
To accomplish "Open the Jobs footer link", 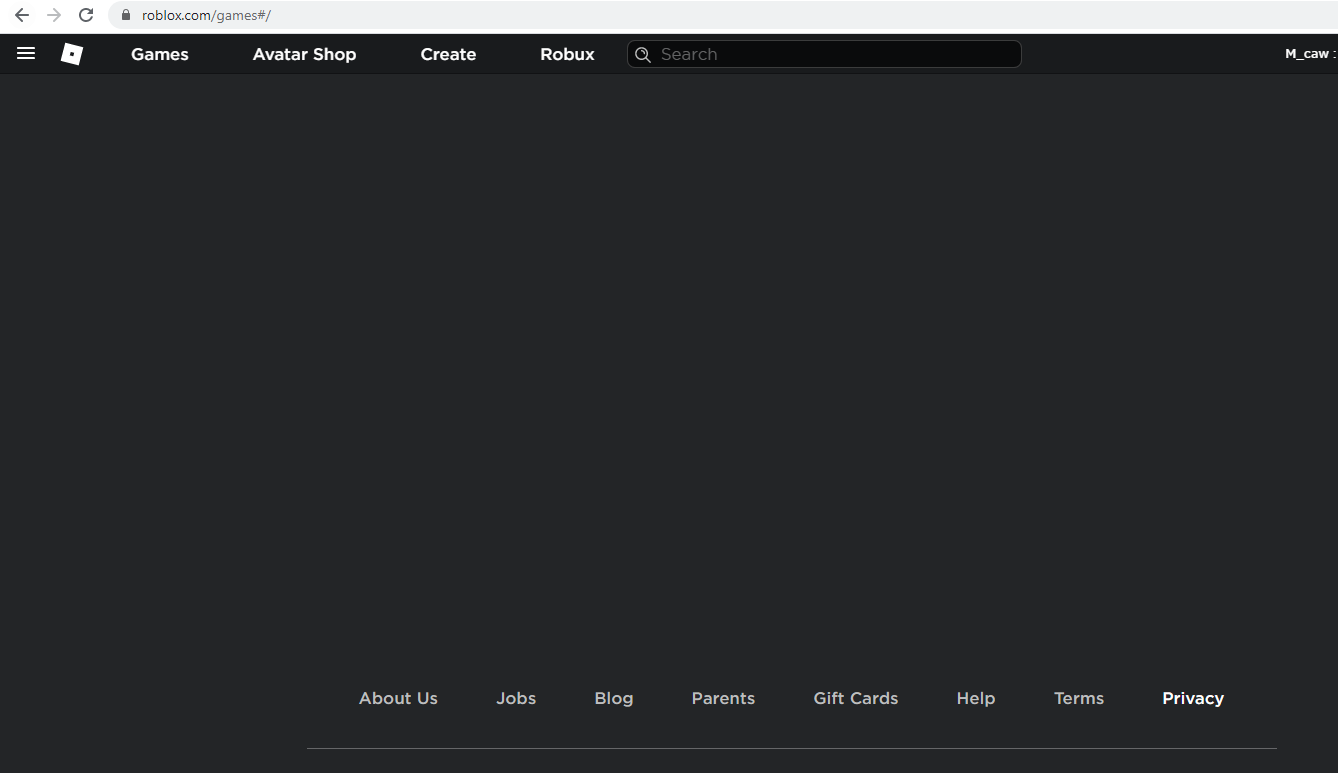I will 516,698.
